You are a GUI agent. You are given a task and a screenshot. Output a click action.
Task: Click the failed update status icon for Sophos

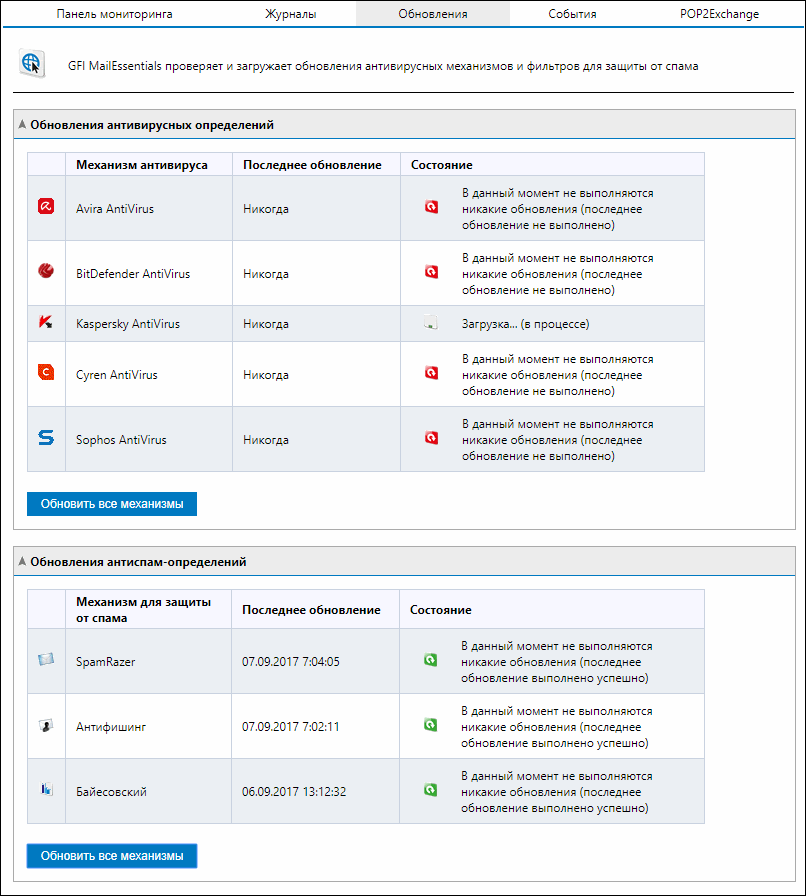click(432, 438)
